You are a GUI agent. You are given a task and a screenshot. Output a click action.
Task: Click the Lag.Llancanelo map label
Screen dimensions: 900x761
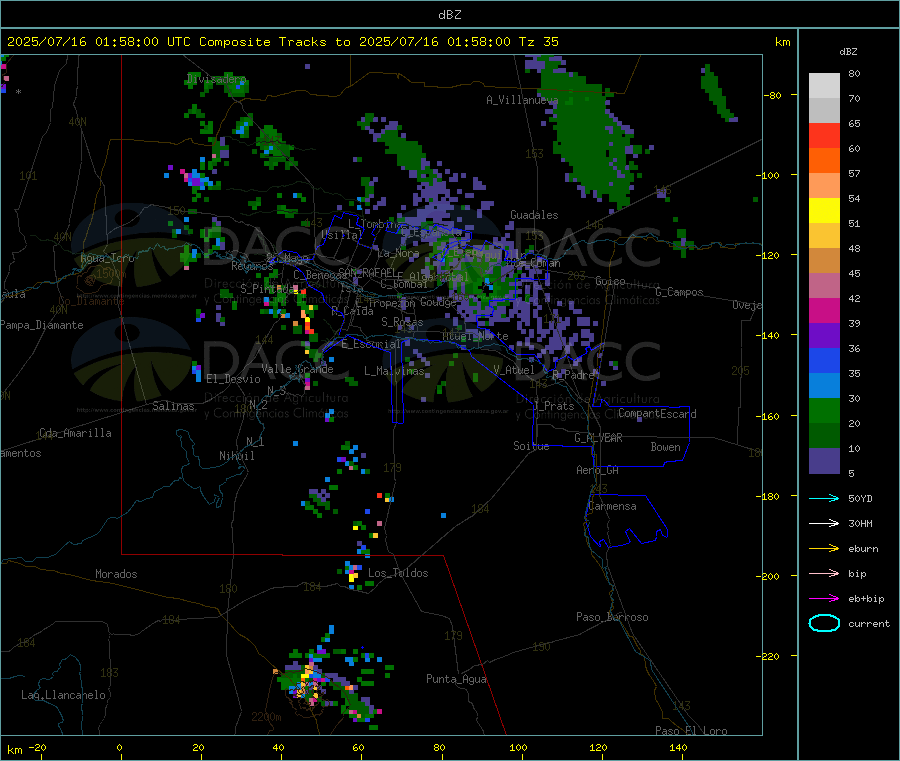point(63,695)
